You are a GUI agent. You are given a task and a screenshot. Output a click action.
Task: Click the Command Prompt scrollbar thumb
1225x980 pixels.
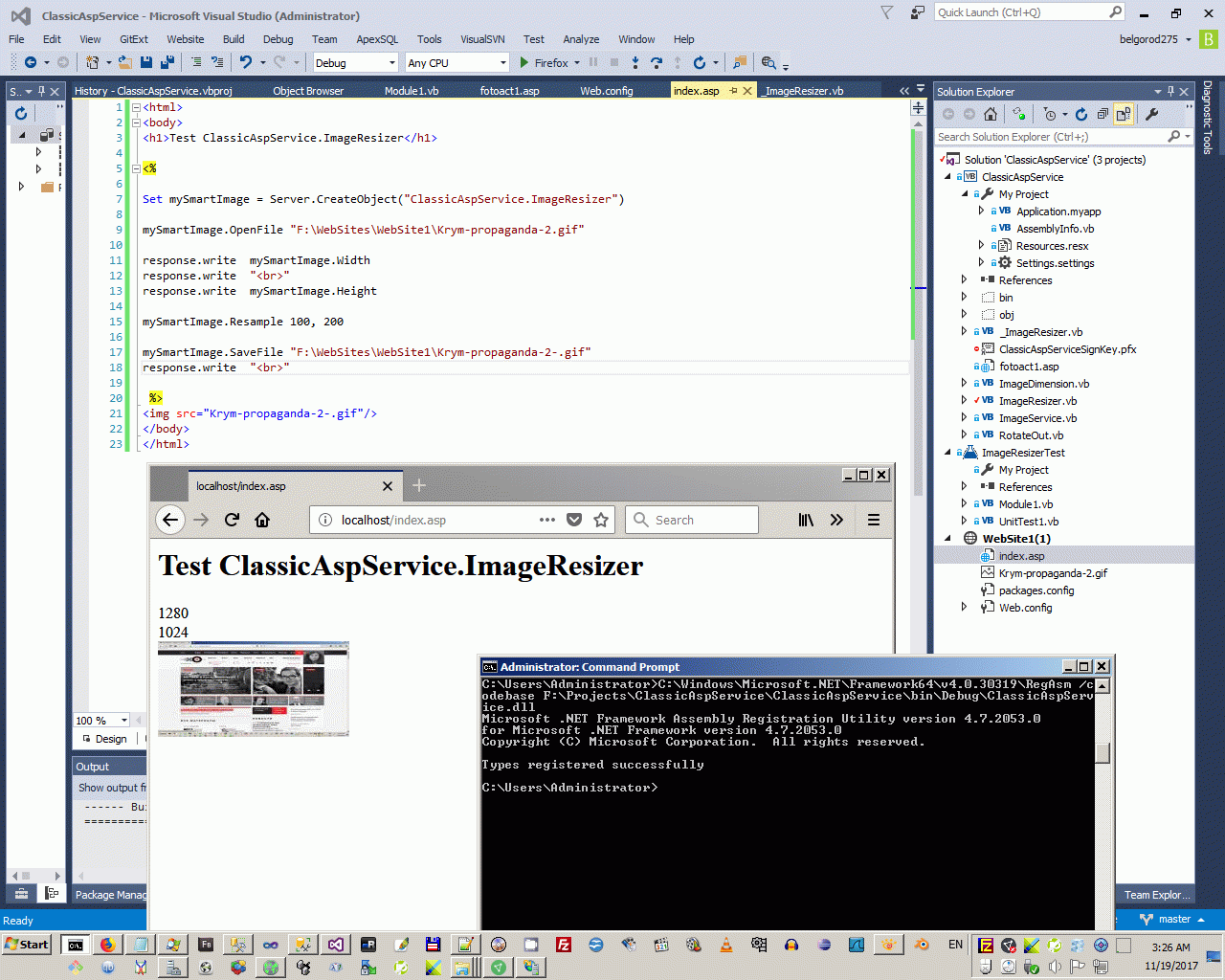click(x=1102, y=753)
